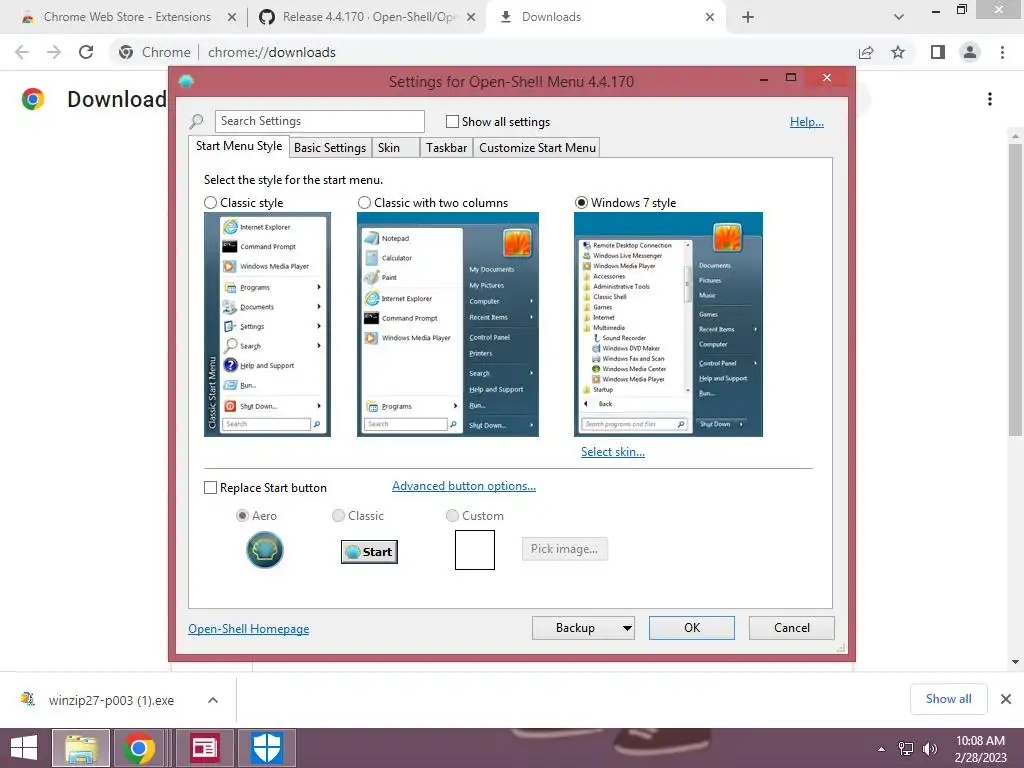
Task: Switch to Basic Settings tab
Action: coord(330,148)
